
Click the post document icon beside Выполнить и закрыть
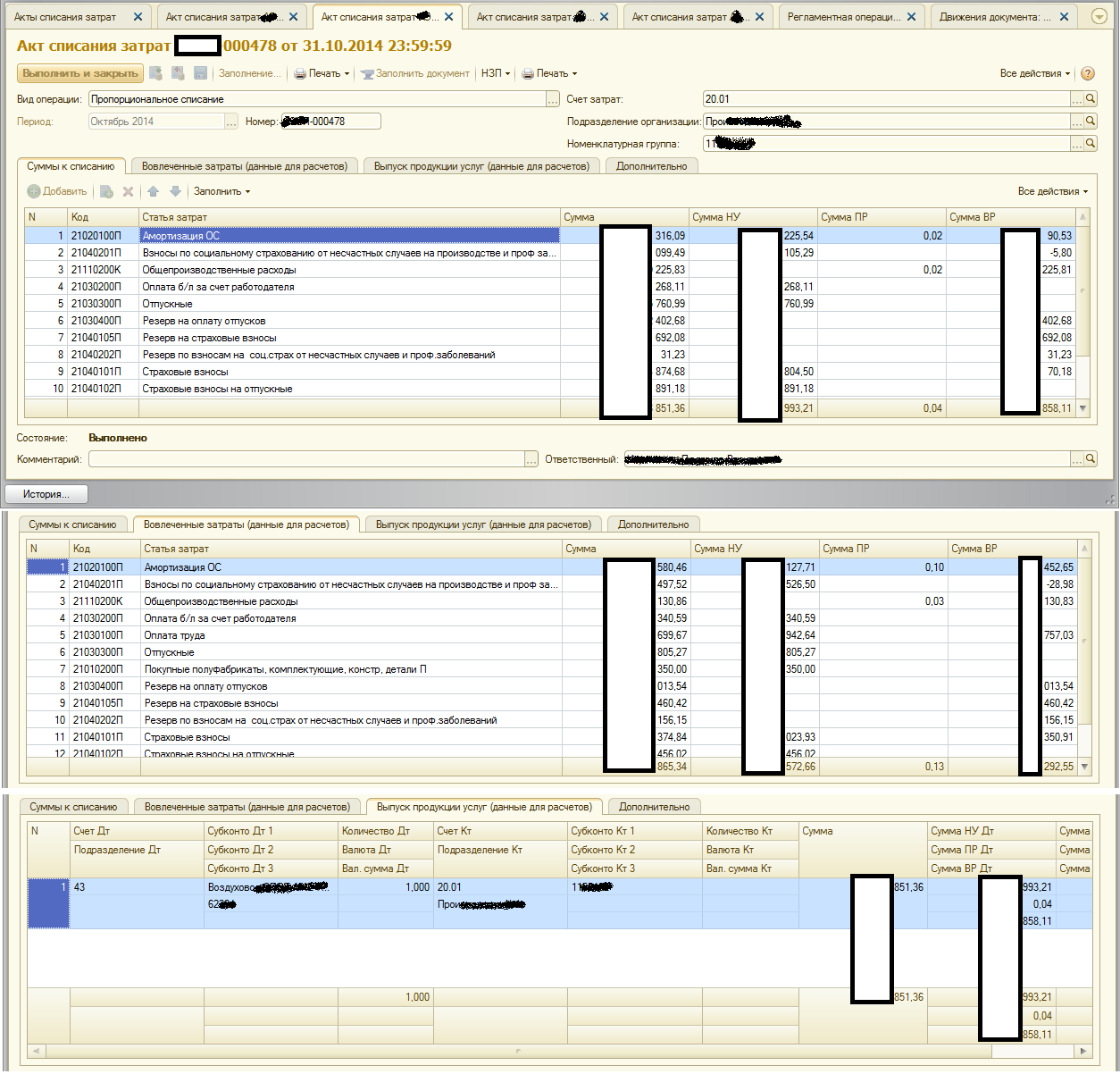click(x=156, y=73)
